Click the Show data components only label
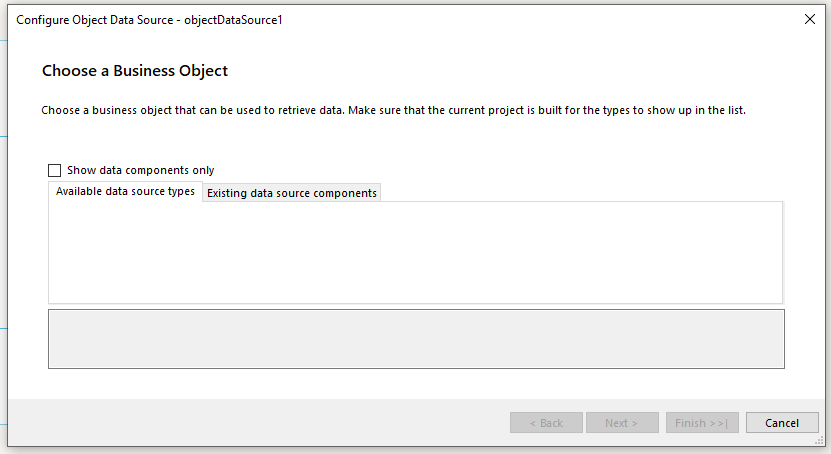The width and height of the screenshot is (831, 454). click(140, 170)
